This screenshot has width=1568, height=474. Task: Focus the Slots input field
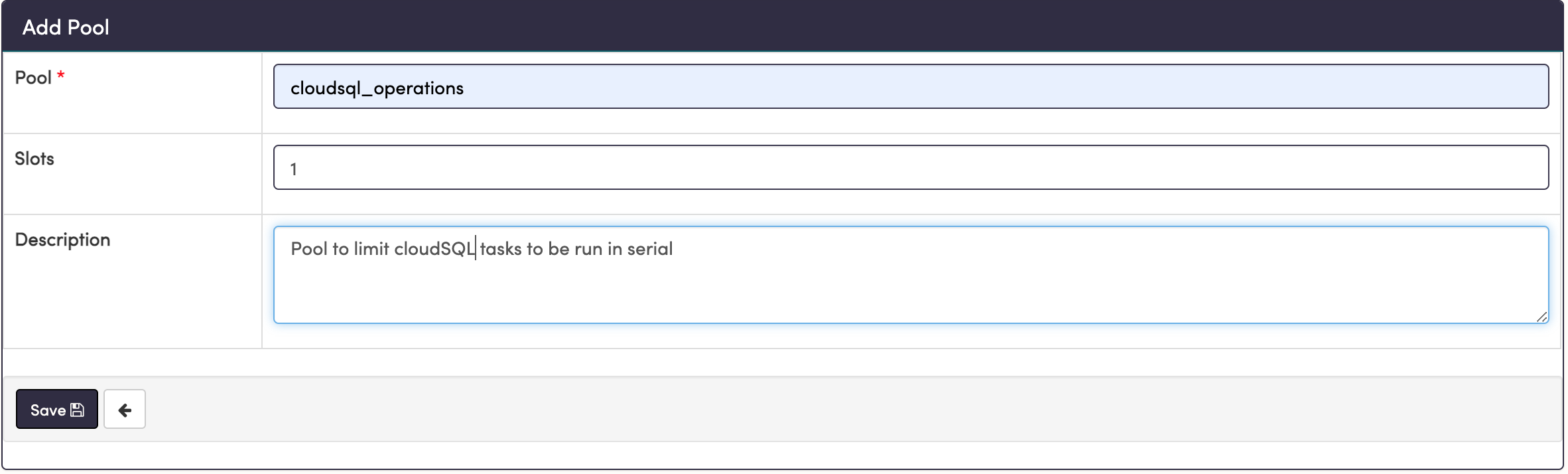coord(910,168)
